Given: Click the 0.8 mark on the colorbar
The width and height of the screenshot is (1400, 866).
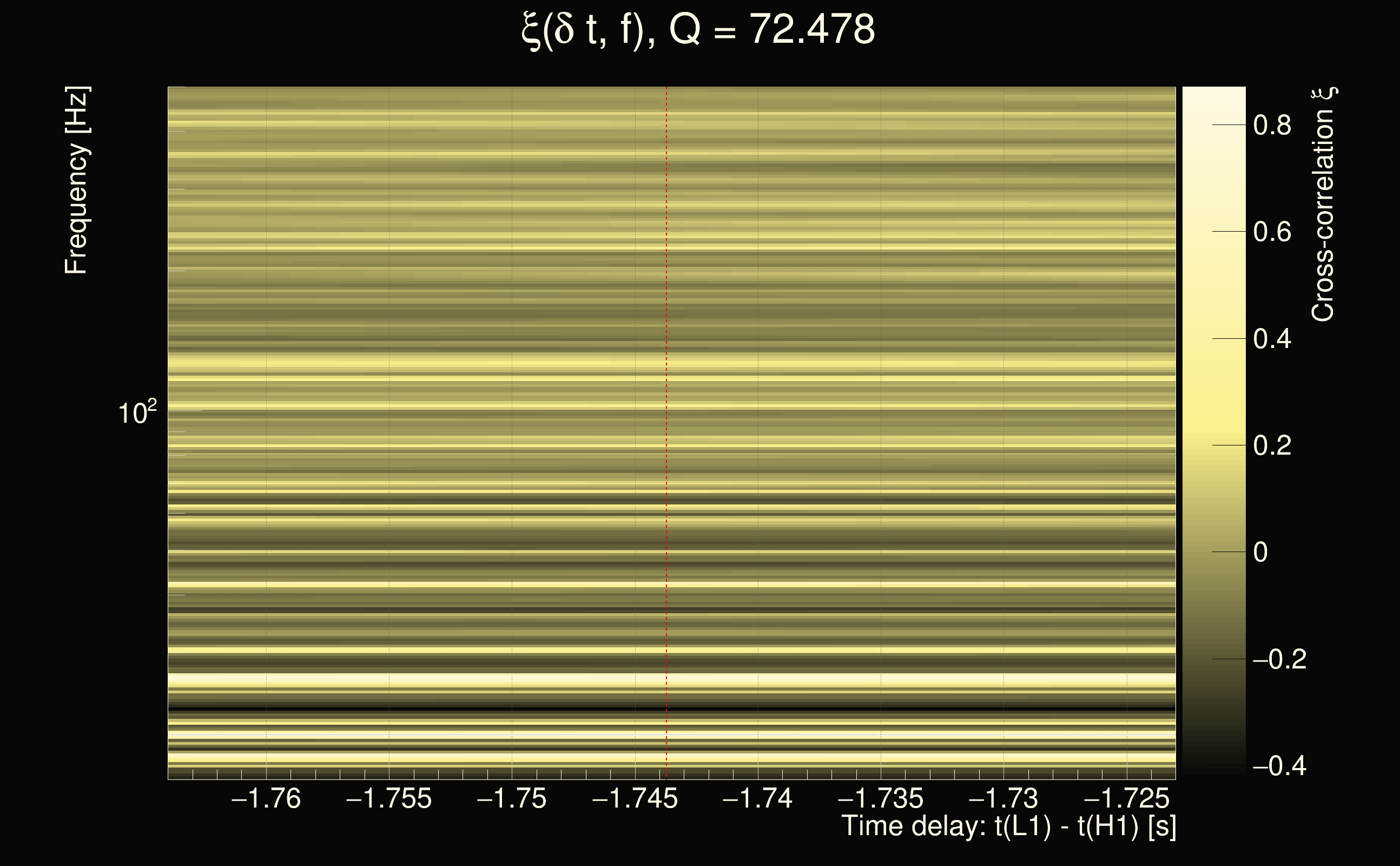Looking at the screenshot, I should pos(1272,125).
